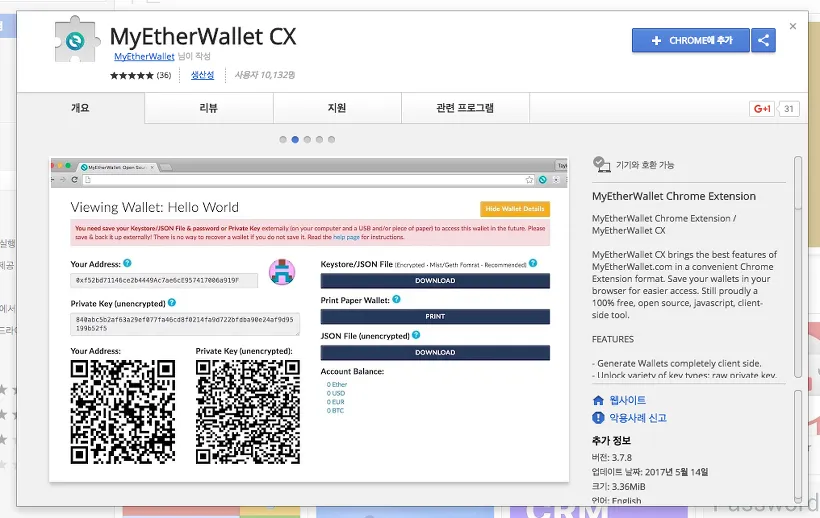This screenshot has width=820, height=518.
Task: Click the '버전: 3.7.8' version text
Action: (612, 457)
